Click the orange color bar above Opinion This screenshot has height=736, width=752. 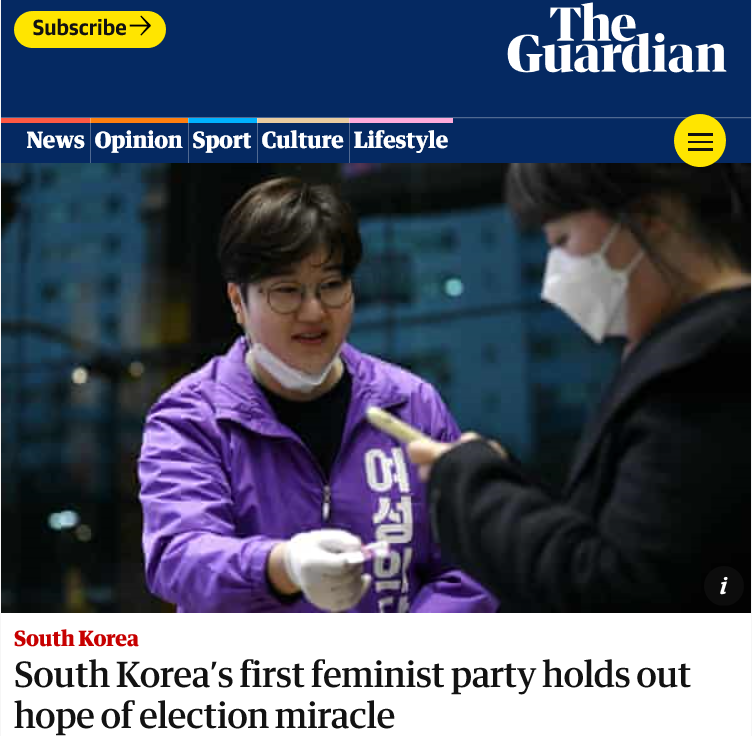click(139, 120)
